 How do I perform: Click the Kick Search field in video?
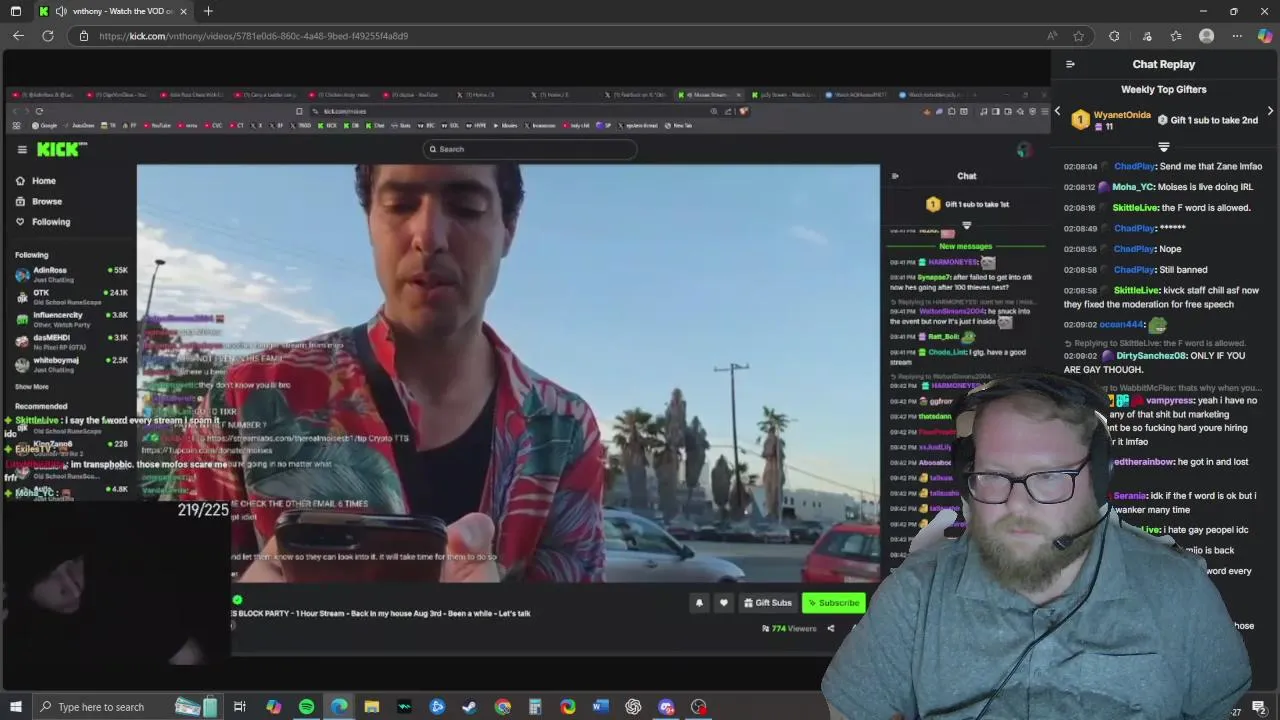pyautogui.click(x=530, y=149)
